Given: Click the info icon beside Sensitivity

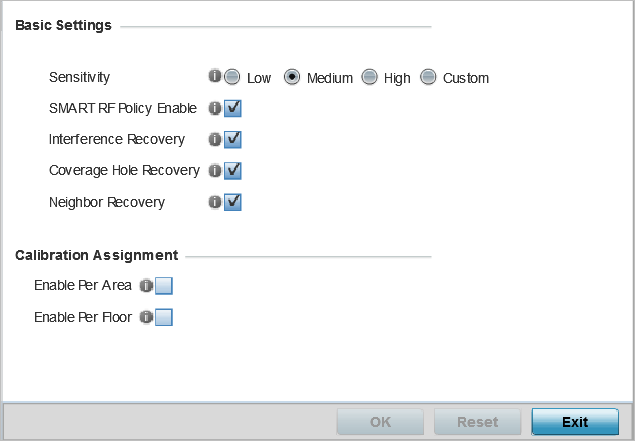Looking at the screenshot, I should click(x=215, y=76).
